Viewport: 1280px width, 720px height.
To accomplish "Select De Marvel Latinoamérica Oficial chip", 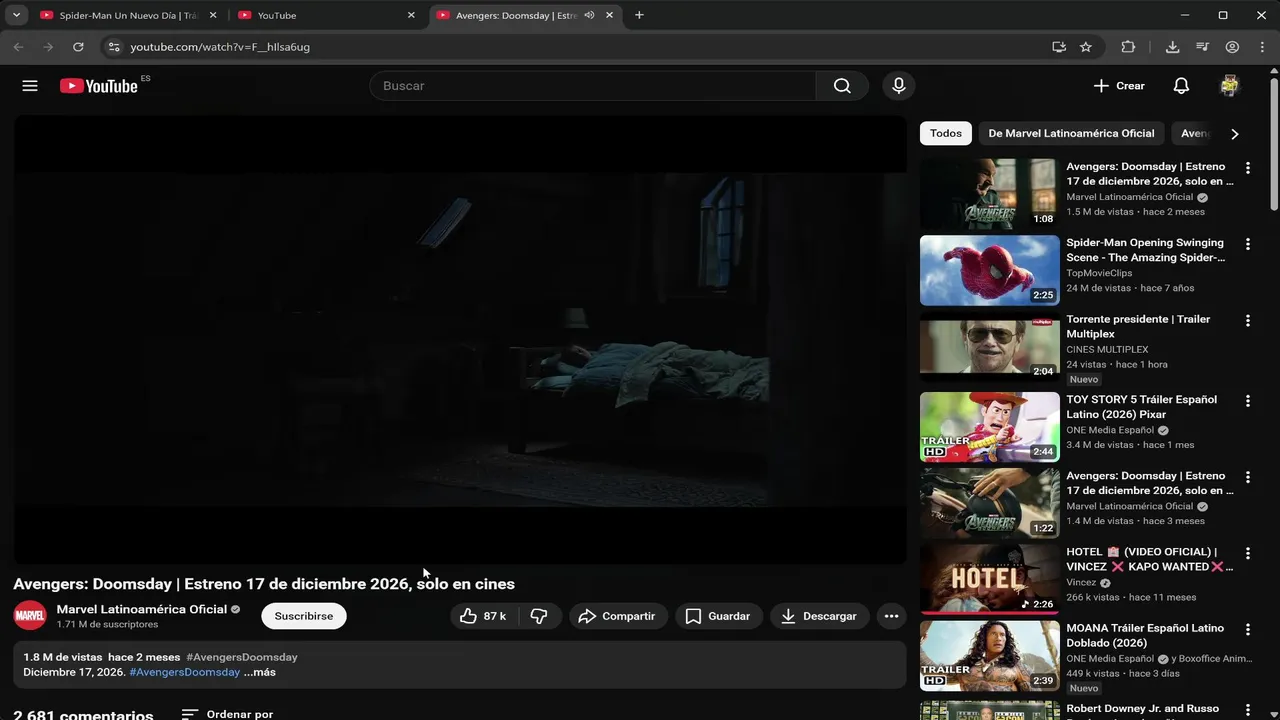I will [x=1071, y=133].
